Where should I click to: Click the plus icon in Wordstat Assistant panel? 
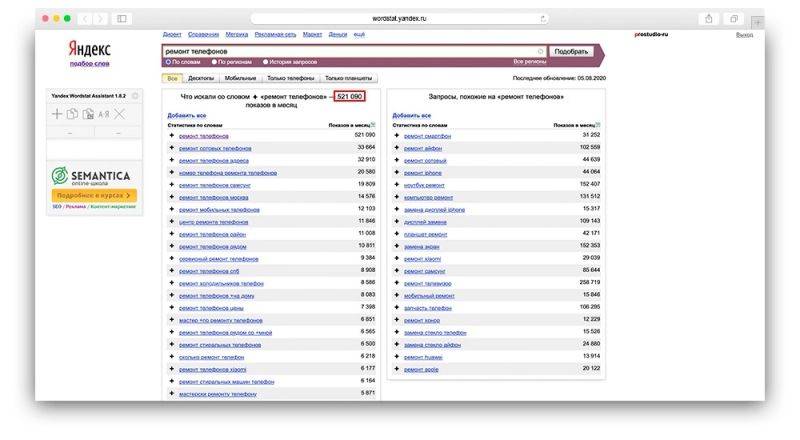point(57,114)
